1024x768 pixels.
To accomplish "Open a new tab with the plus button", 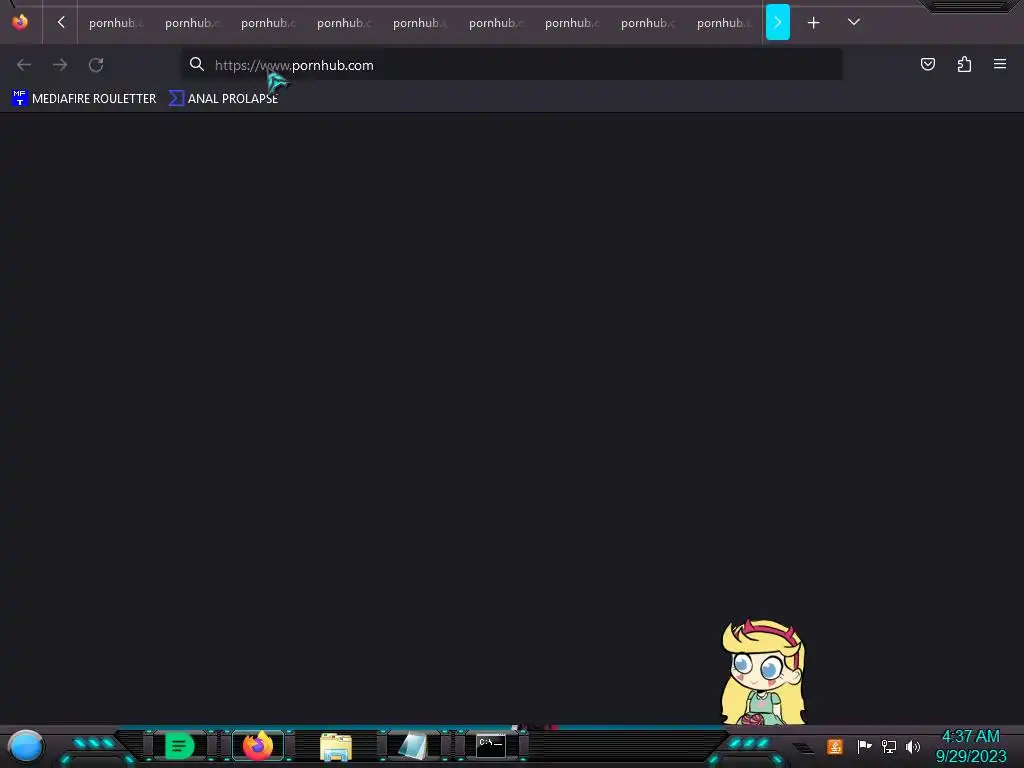I will click(x=813, y=23).
